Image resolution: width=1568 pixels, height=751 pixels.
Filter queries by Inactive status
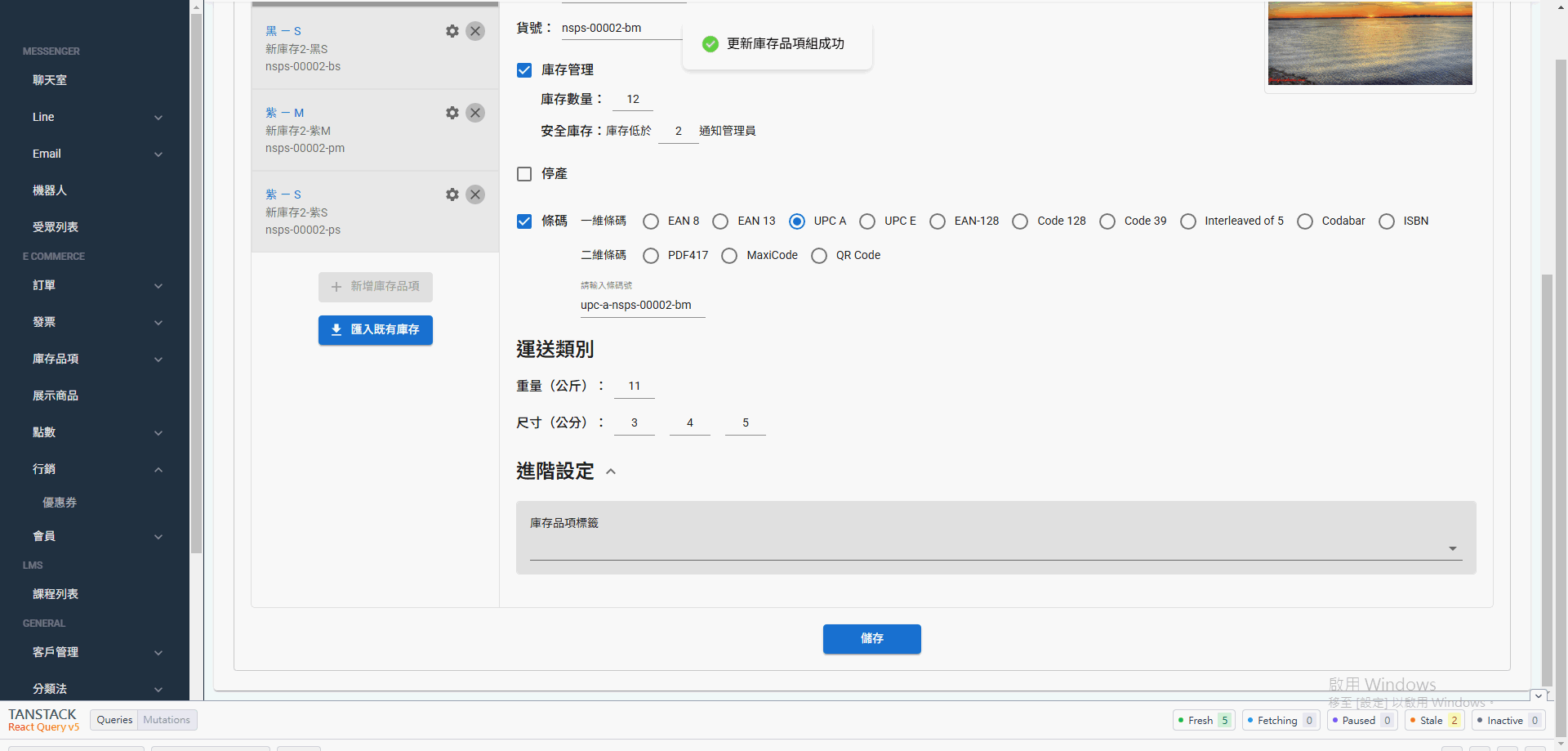point(1508,721)
